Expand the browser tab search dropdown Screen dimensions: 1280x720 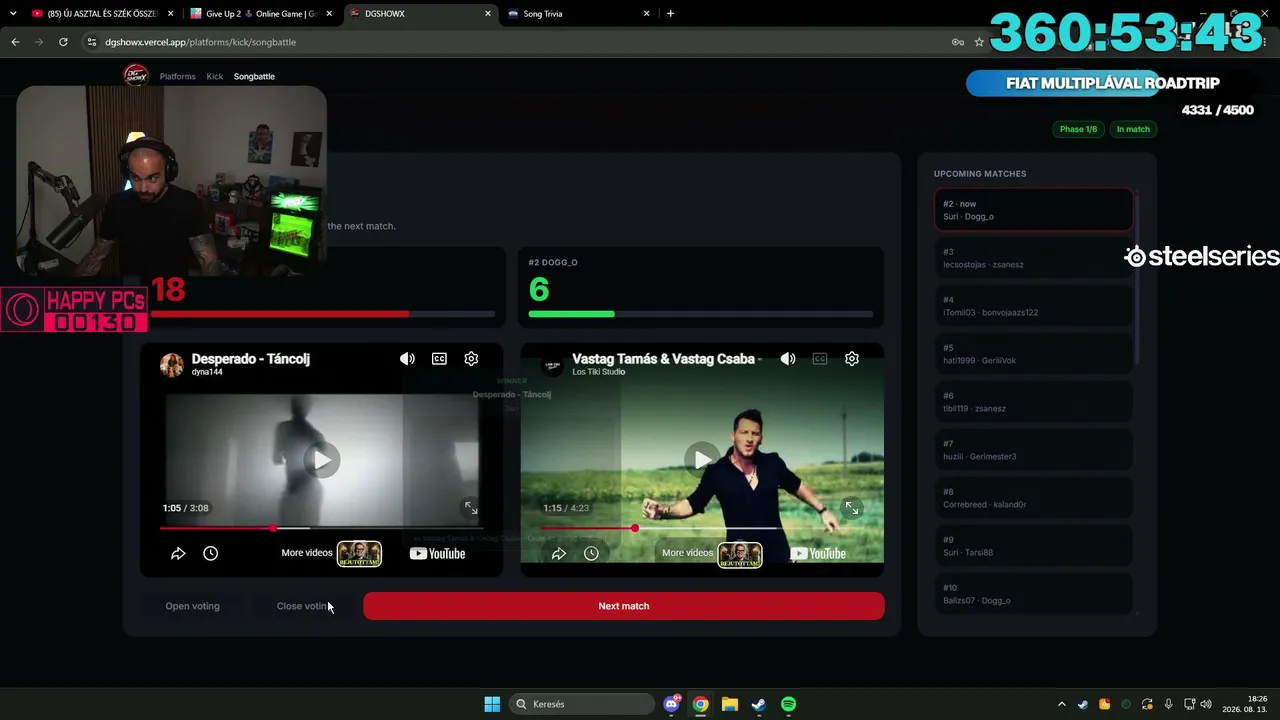13,14
